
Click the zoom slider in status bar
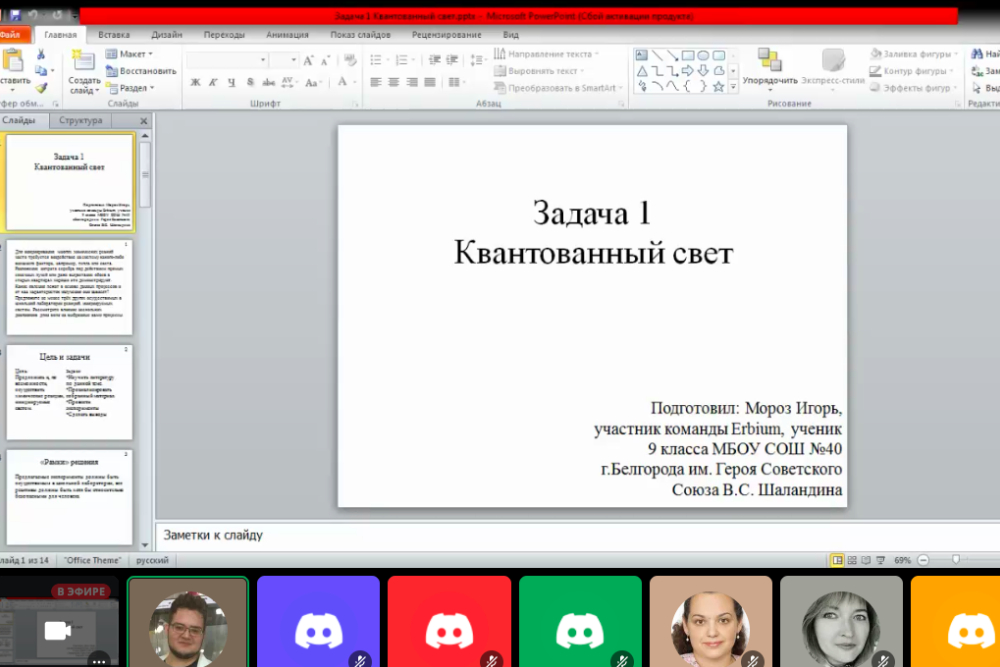tap(956, 560)
